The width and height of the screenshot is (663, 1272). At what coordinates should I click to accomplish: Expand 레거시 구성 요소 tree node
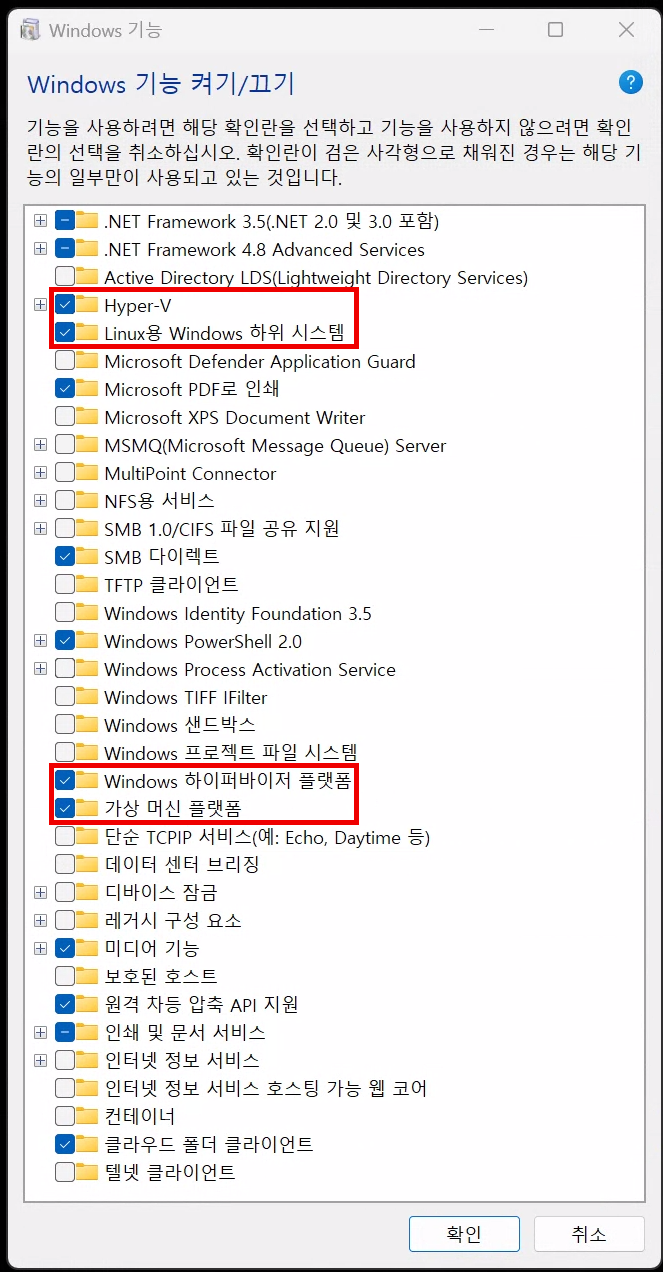40,919
